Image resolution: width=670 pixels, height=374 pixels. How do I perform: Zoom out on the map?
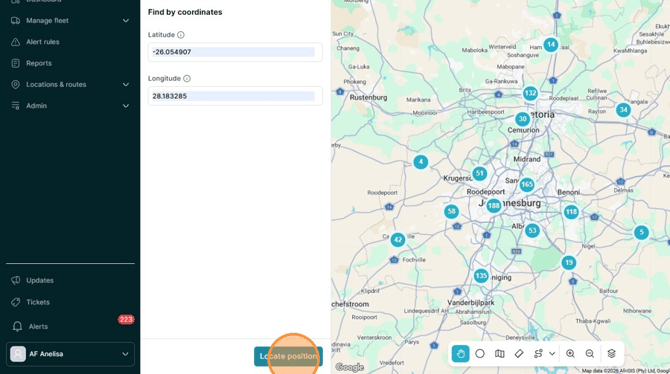(x=590, y=354)
